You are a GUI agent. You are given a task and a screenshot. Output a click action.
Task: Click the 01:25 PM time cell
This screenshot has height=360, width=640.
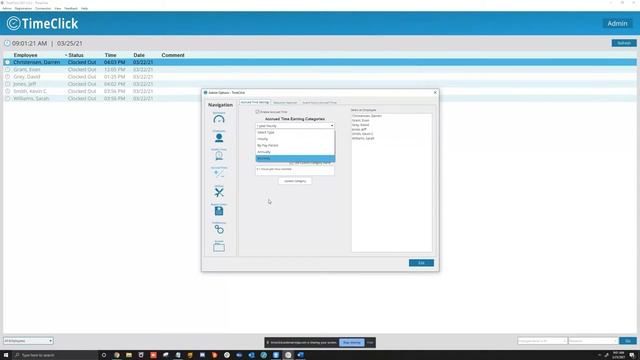tap(115, 77)
